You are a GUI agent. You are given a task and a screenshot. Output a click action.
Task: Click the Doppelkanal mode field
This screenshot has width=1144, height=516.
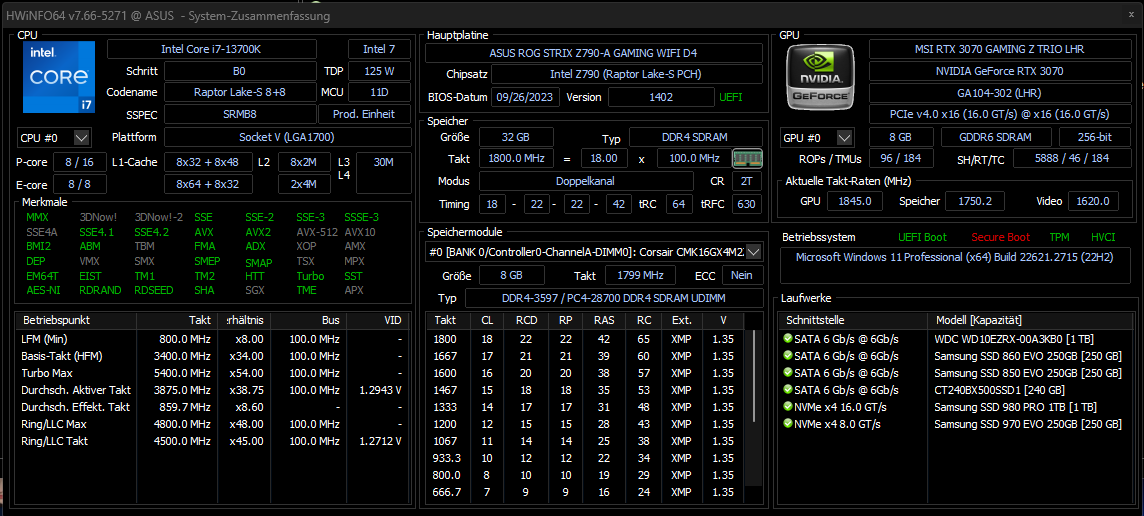[586, 180]
